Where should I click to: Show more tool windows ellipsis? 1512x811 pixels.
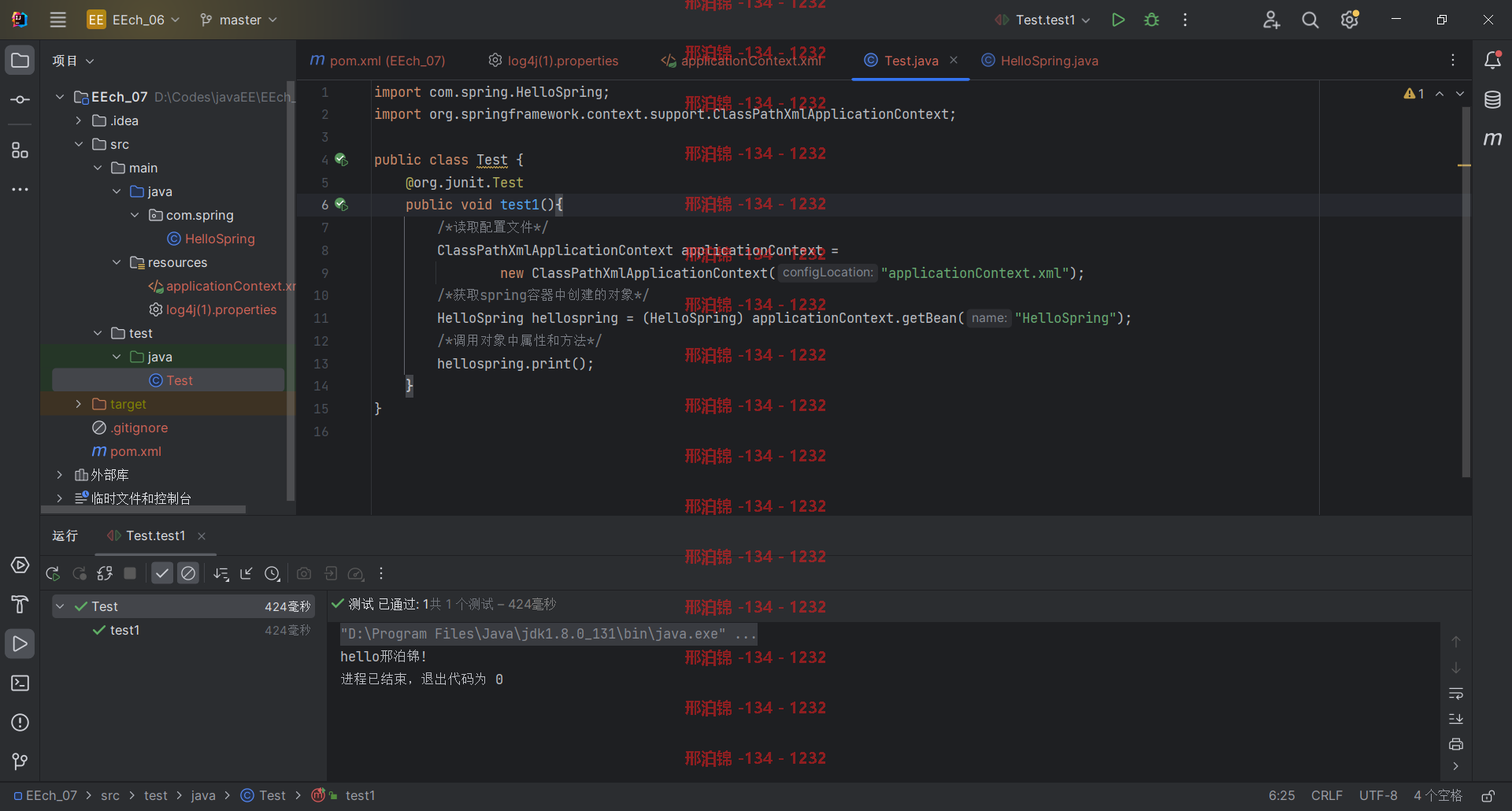click(x=20, y=190)
